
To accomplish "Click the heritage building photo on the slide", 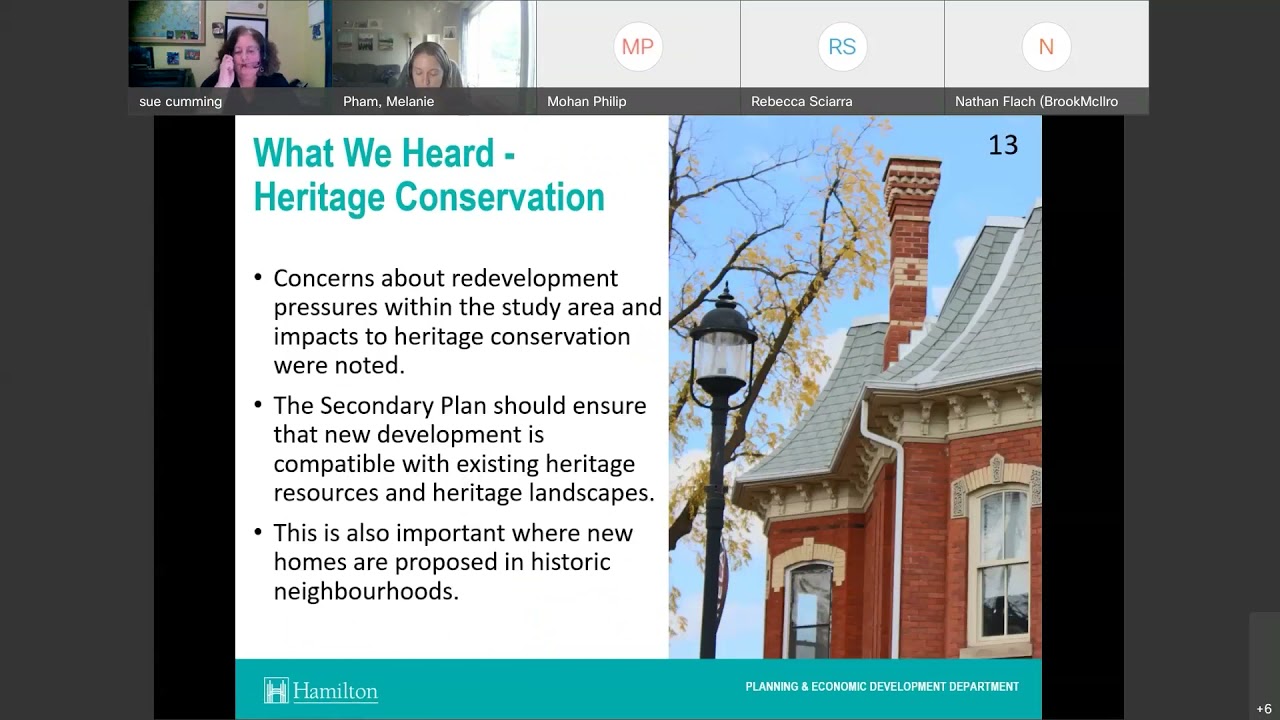I will tap(855, 387).
